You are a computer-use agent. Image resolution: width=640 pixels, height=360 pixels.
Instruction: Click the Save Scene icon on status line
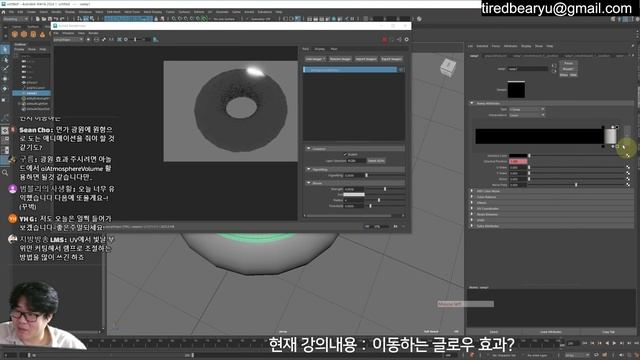click(50, 19)
